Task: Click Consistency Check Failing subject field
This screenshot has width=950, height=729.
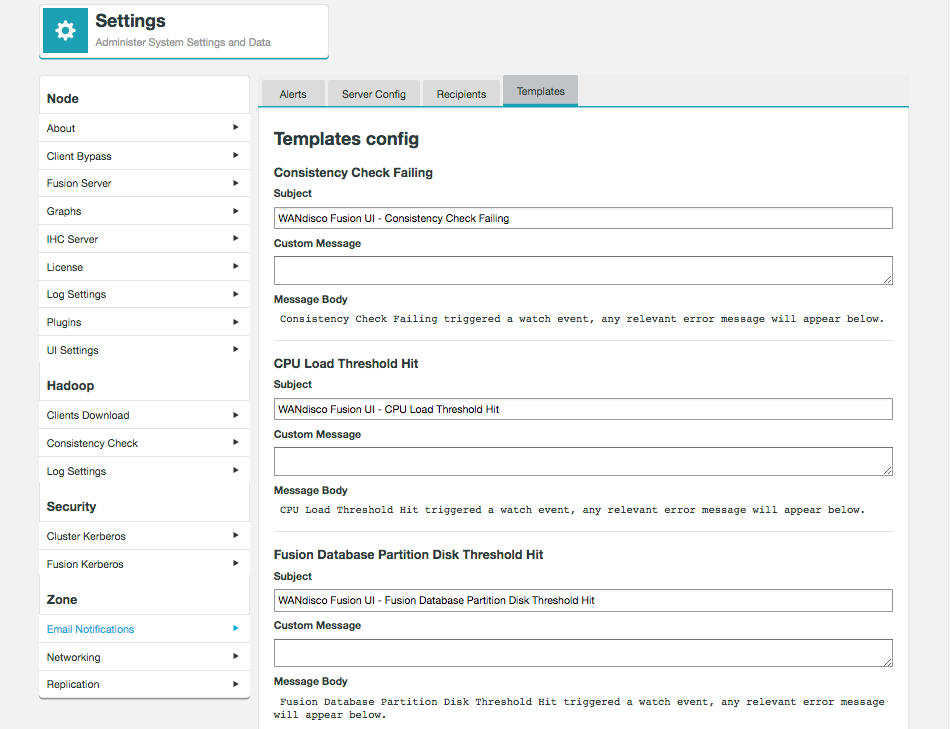Action: click(583, 218)
